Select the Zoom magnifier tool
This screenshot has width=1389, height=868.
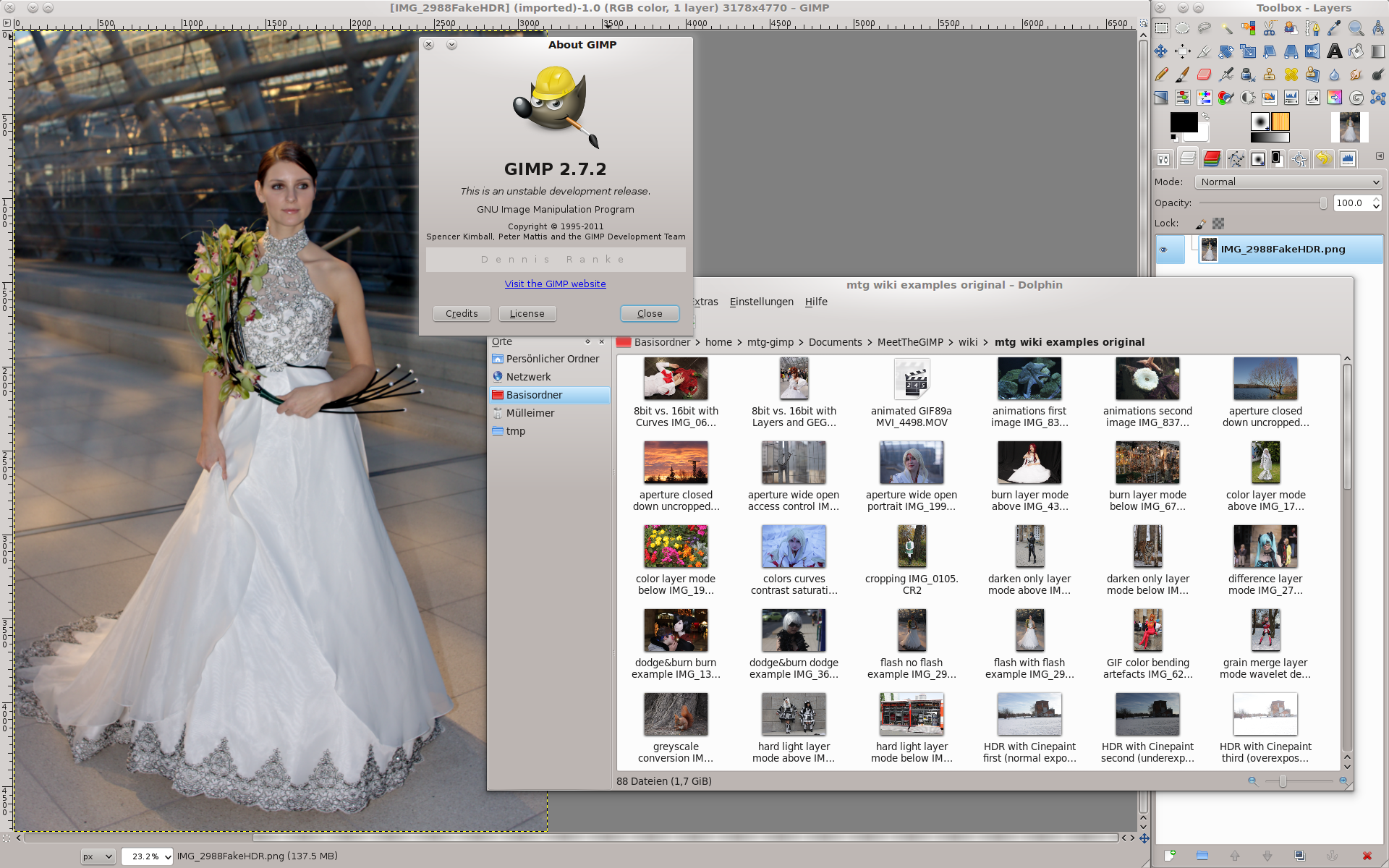[1356, 28]
